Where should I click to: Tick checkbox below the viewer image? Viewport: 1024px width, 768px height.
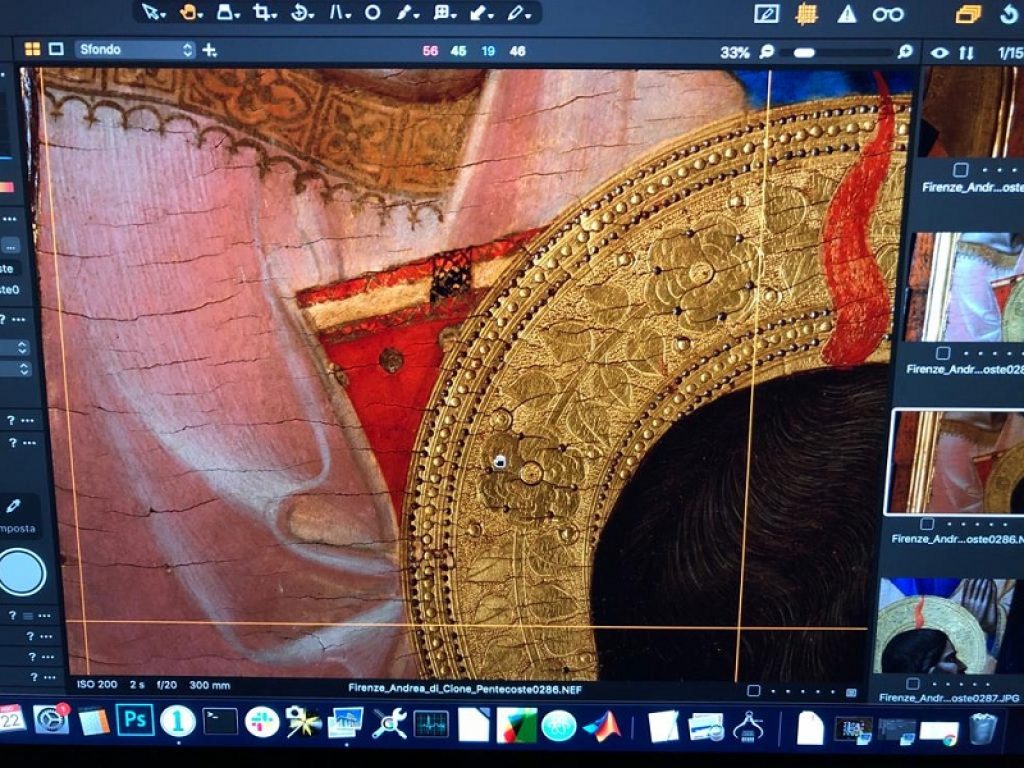pyautogui.click(x=754, y=690)
